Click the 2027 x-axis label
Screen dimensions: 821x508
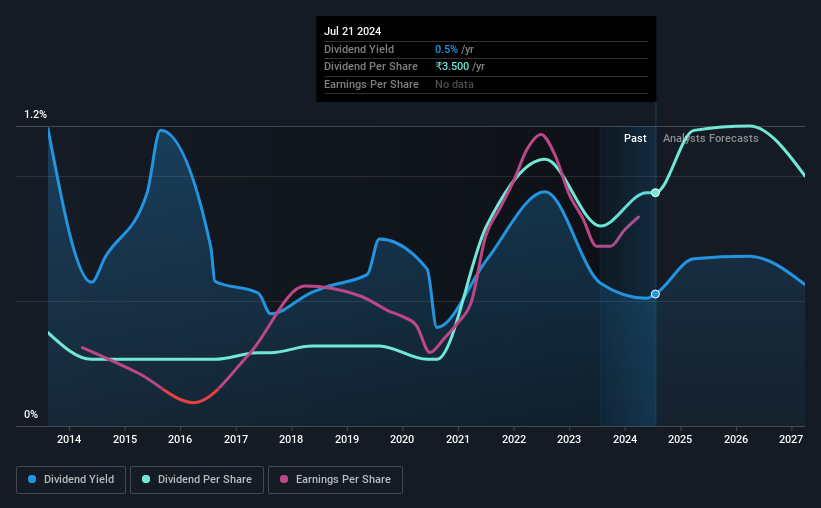pyautogui.click(x=791, y=439)
